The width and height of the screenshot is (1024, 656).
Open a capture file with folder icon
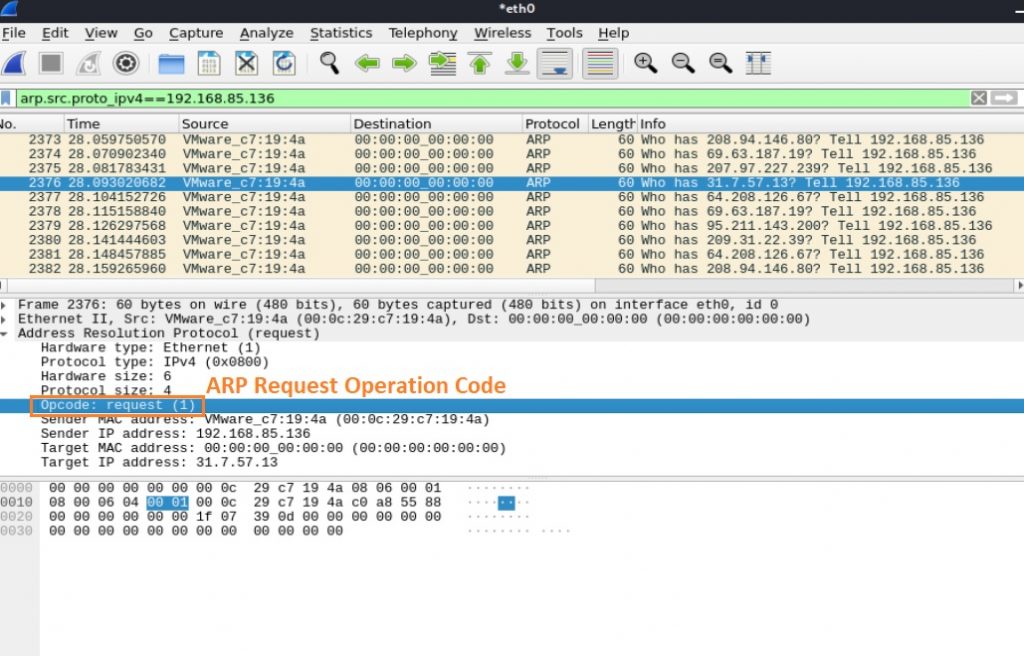coord(171,64)
